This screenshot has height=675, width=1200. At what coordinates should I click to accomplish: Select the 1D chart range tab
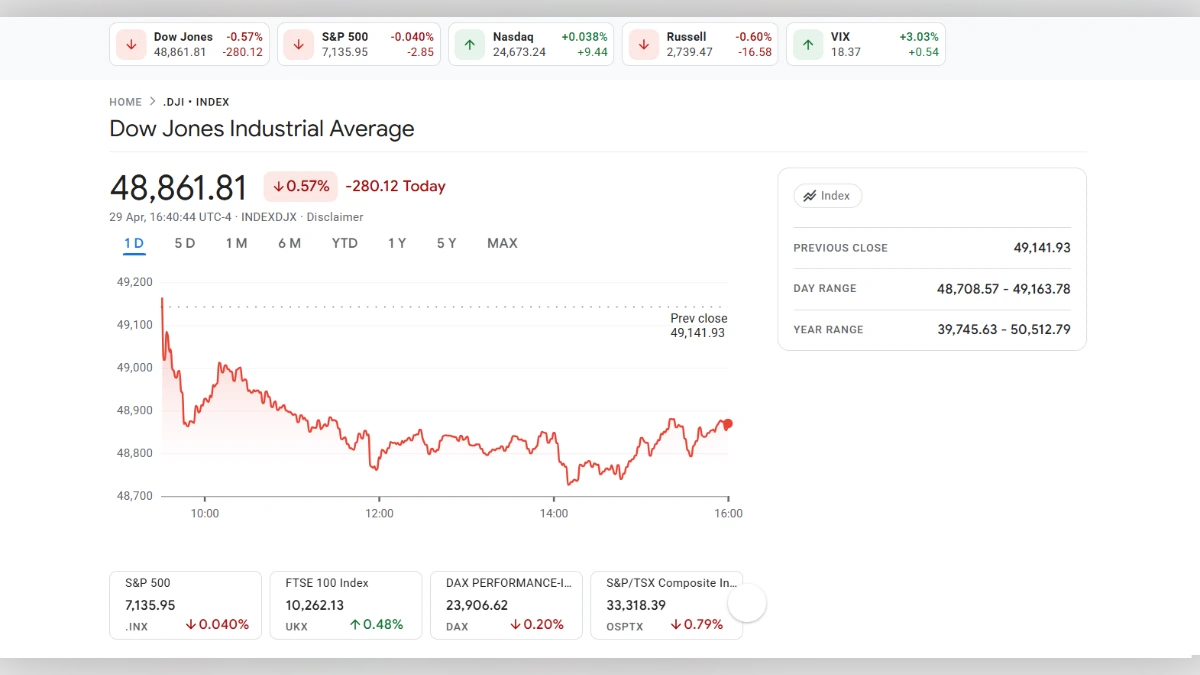tap(134, 243)
